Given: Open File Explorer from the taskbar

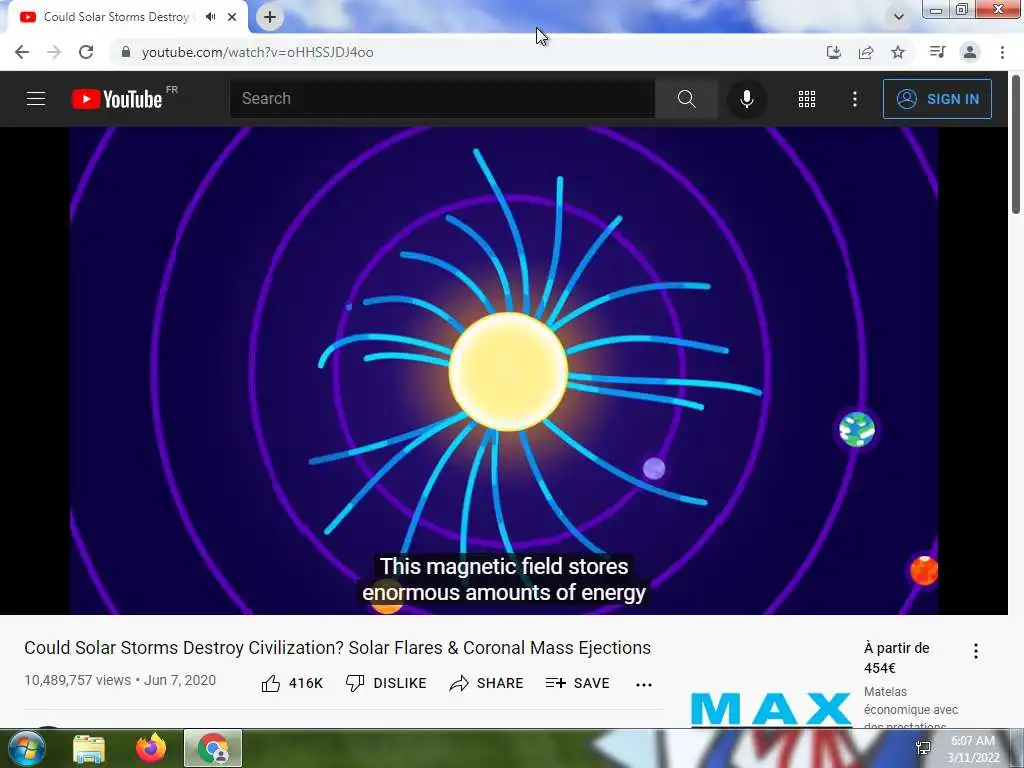Looking at the screenshot, I should point(89,748).
